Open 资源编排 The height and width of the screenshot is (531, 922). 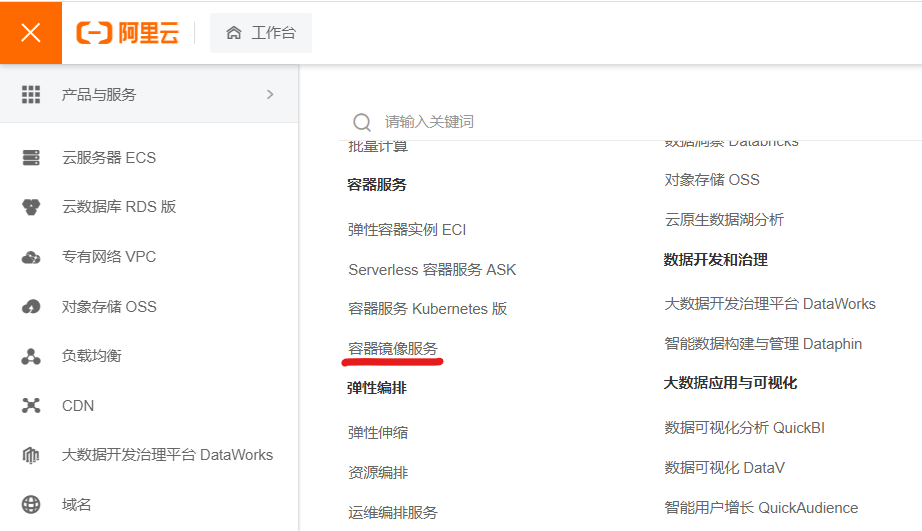pyautogui.click(x=378, y=473)
